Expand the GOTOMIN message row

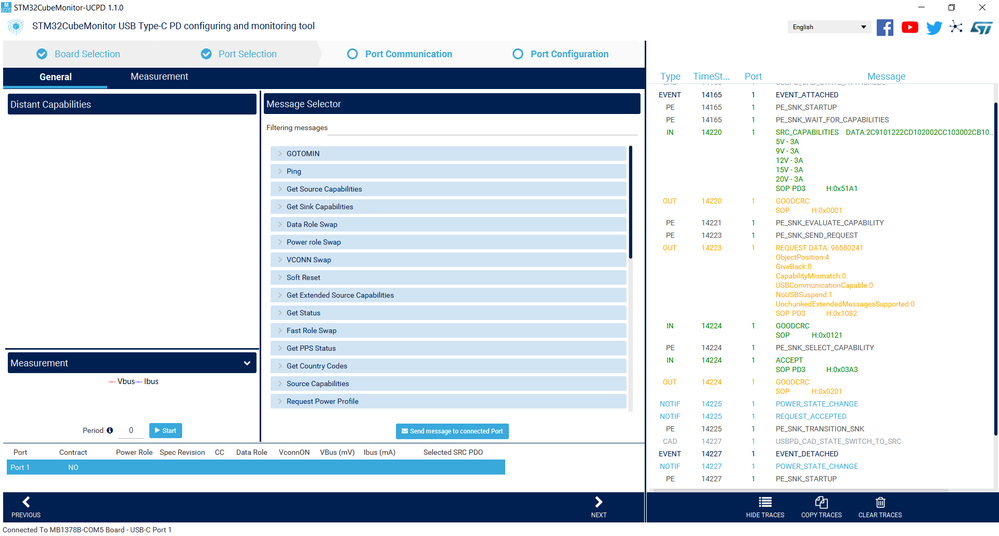pos(448,154)
